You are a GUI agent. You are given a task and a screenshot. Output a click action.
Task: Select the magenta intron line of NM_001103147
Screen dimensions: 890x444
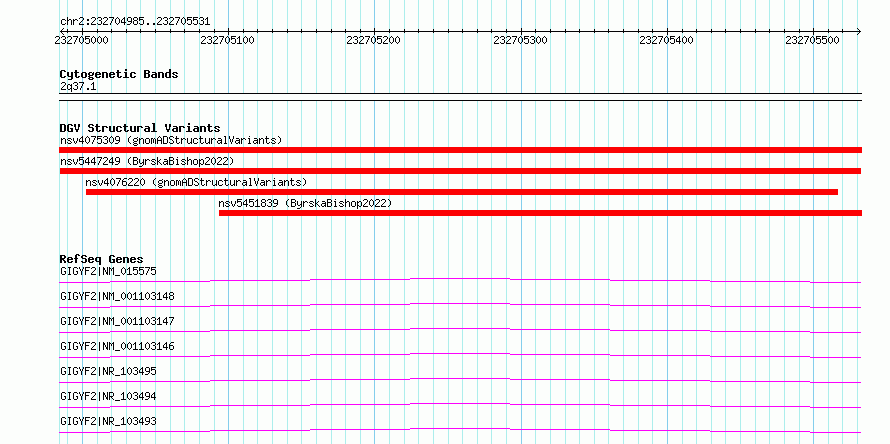tap(460, 330)
